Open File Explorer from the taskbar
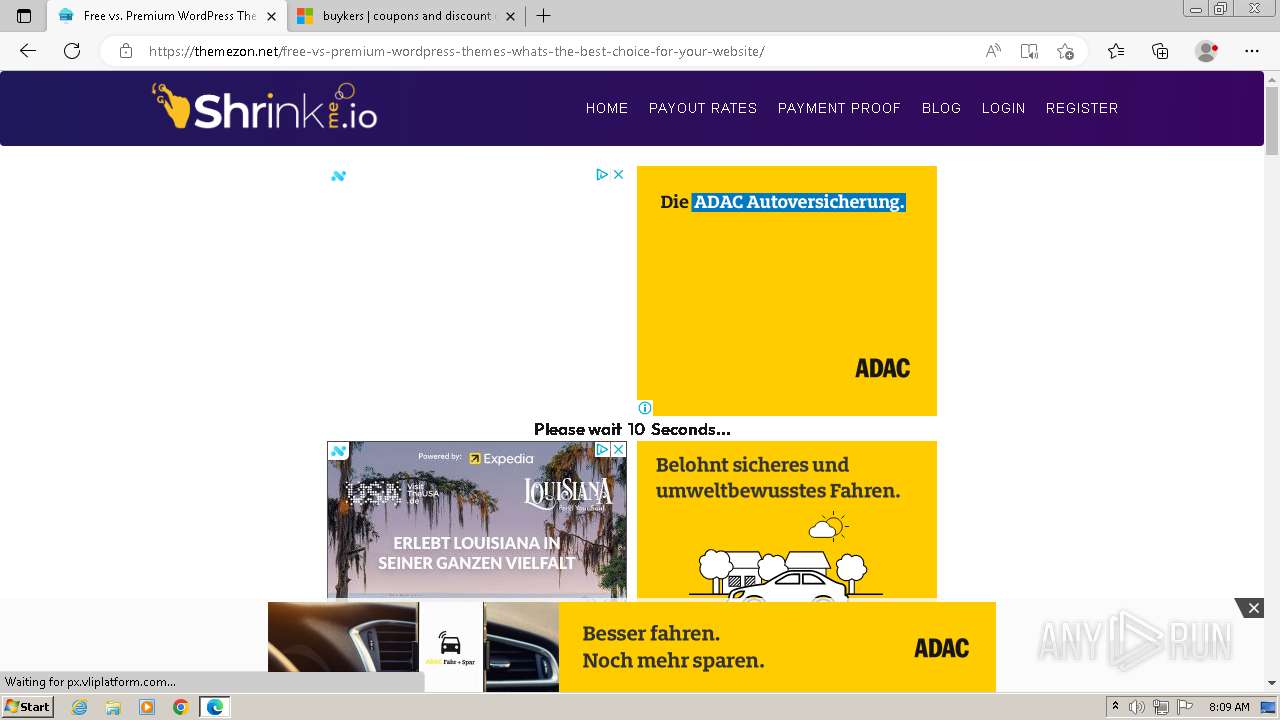 pos(113,707)
